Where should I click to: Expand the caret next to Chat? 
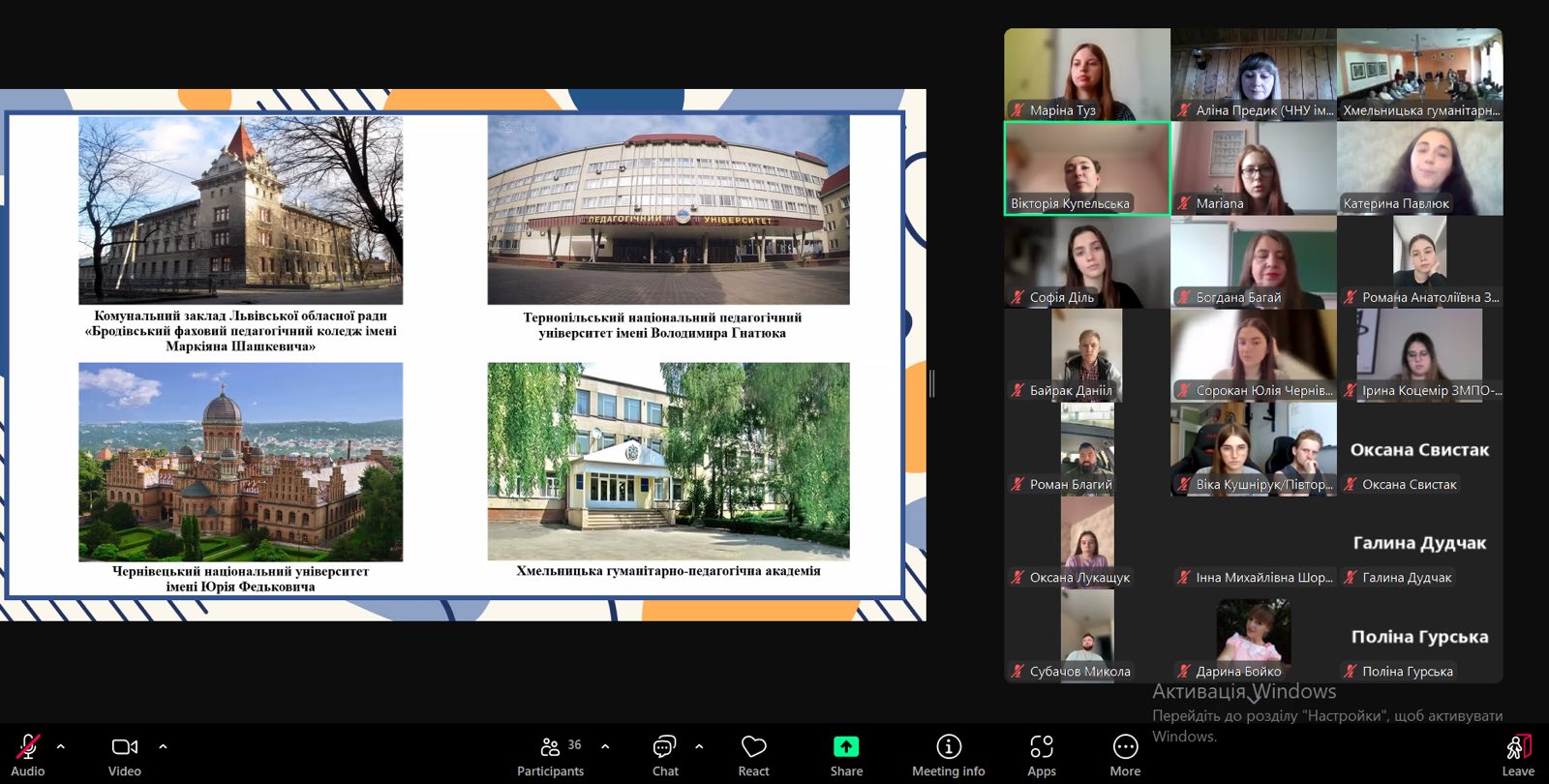tap(699, 746)
